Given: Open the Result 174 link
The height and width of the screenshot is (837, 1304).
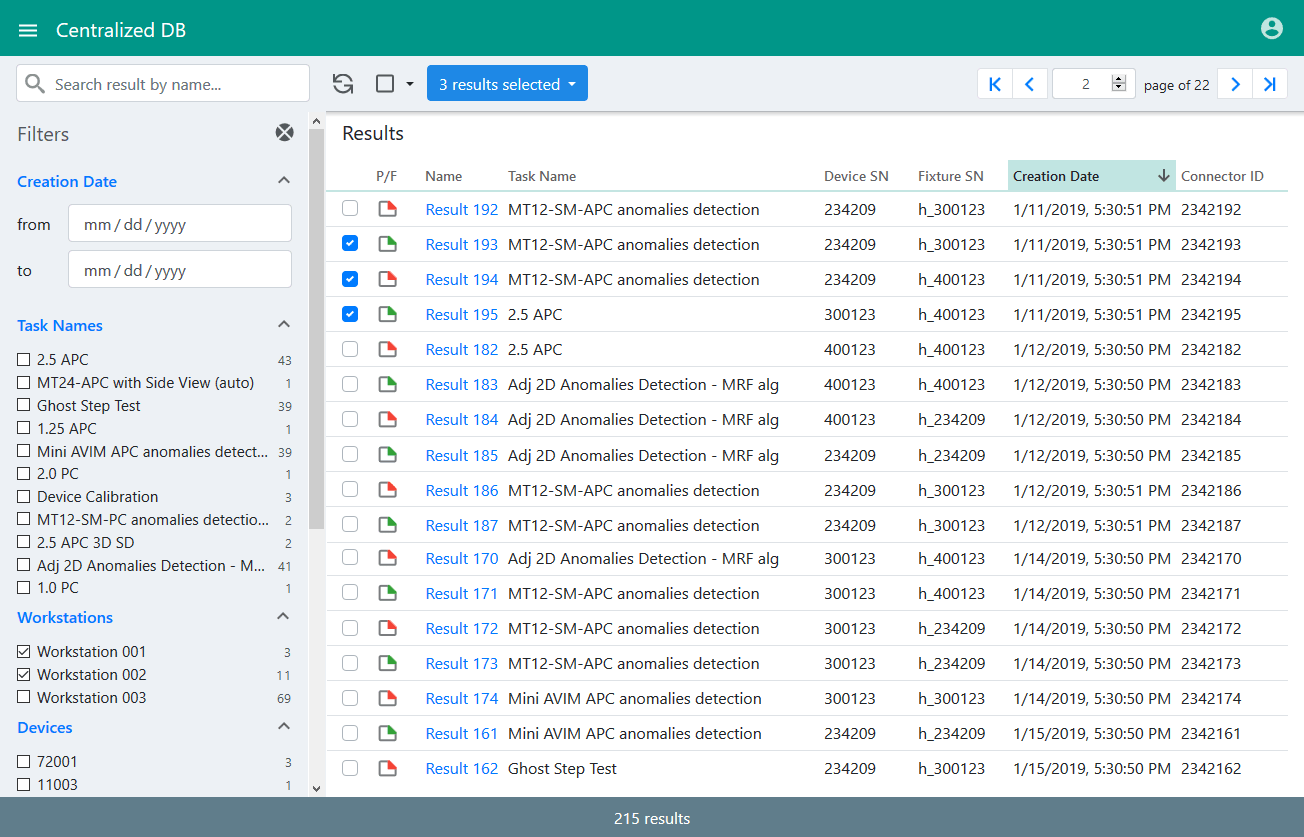Looking at the screenshot, I should tap(461, 698).
